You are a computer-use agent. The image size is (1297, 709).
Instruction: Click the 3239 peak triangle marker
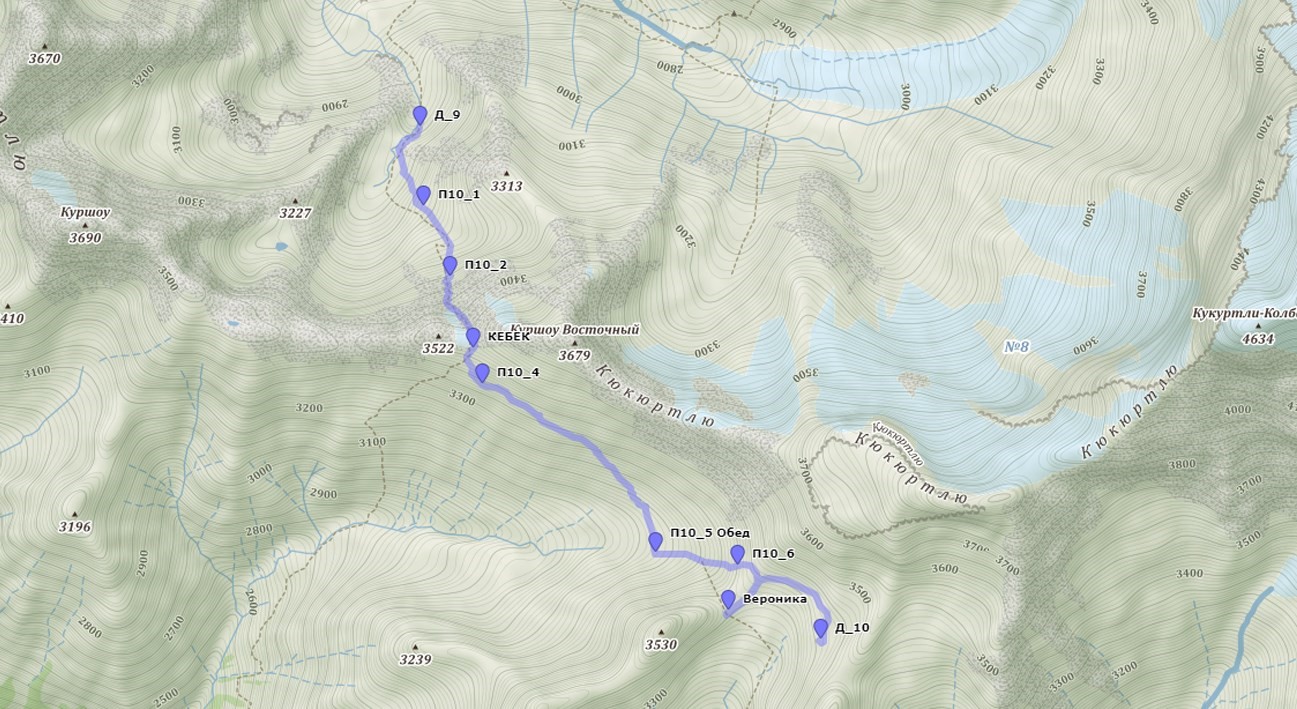[x=415, y=646]
